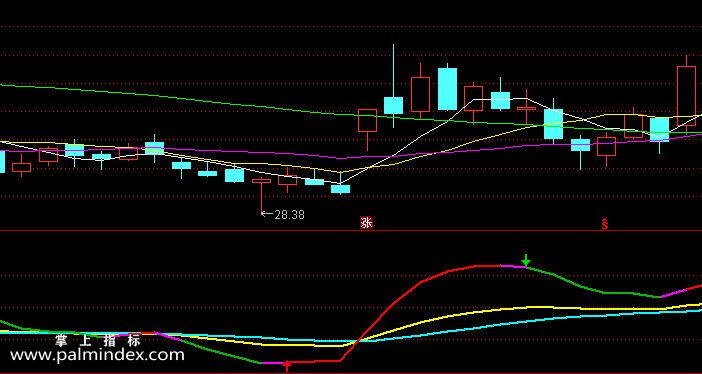The image size is (702, 374).
Task: Select the large red candlestick at far right
Action: point(686,95)
